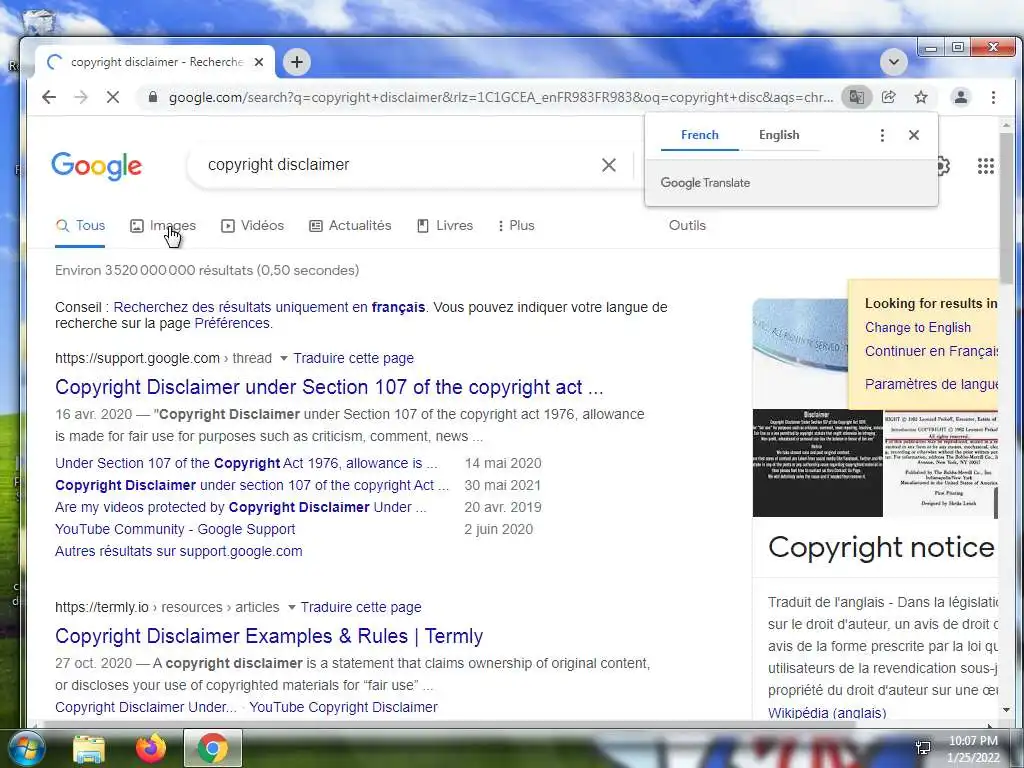Launch Firefox from the taskbar
The width and height of the screenshot is (1024, 768).
point(151,748)
